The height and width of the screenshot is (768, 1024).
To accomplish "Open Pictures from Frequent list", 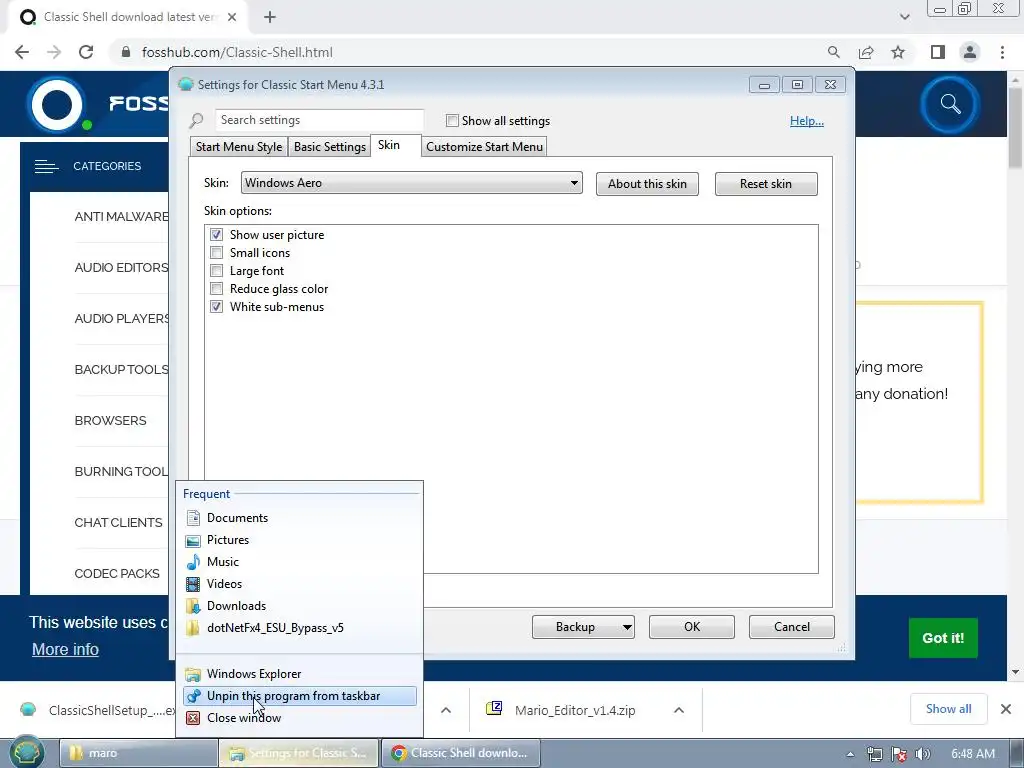I will tap(300, 540).
